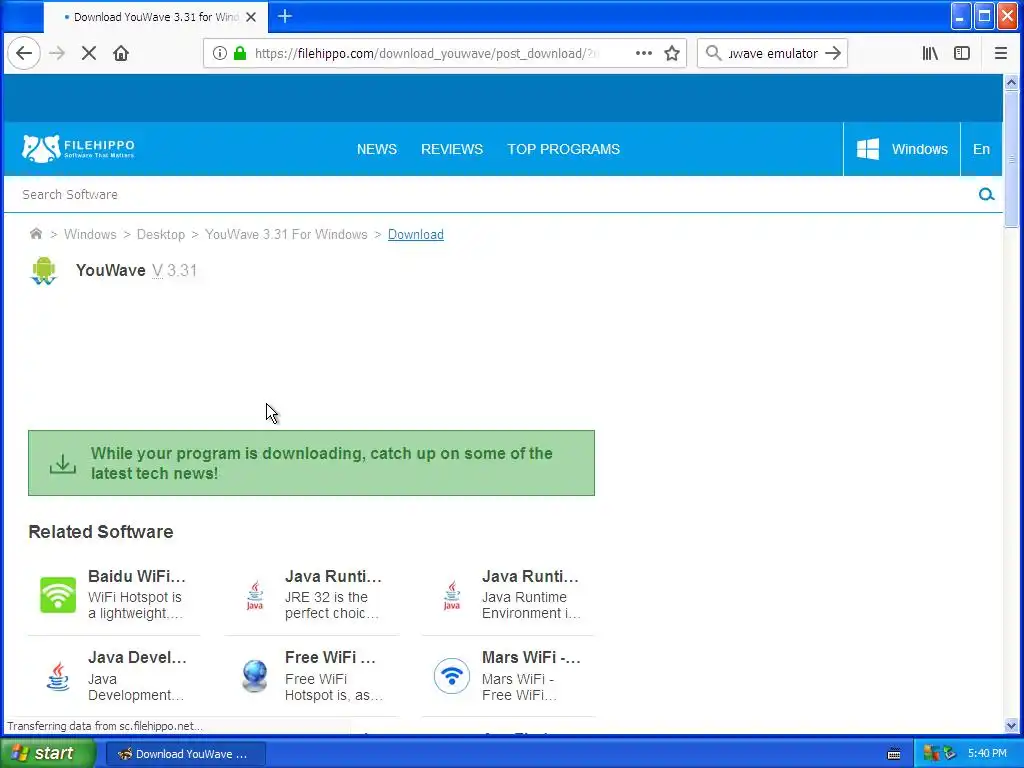
Task: Click YouWave 3.31 For Windows breadcrumb
Action: click(286, 234)
